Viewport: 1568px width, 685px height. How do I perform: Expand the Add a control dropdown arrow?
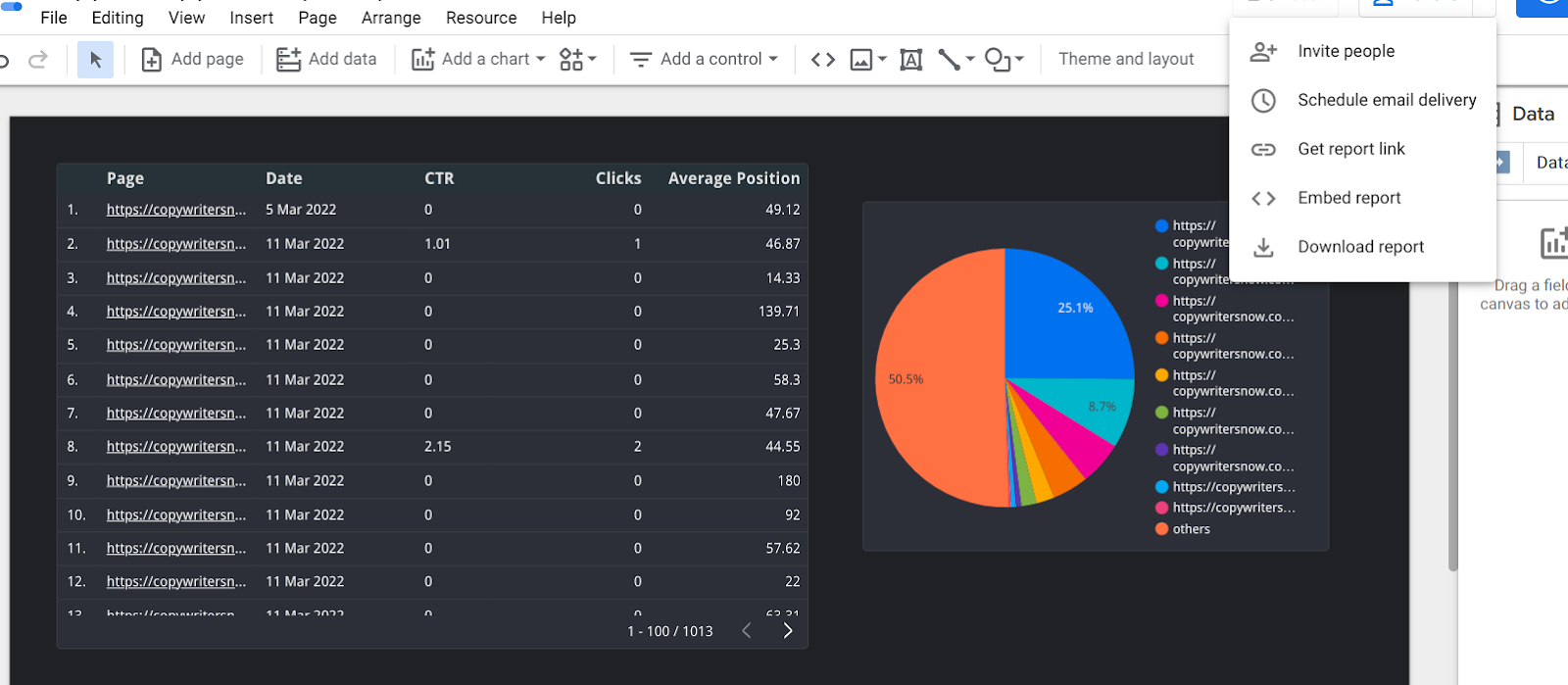click(773, 60)
